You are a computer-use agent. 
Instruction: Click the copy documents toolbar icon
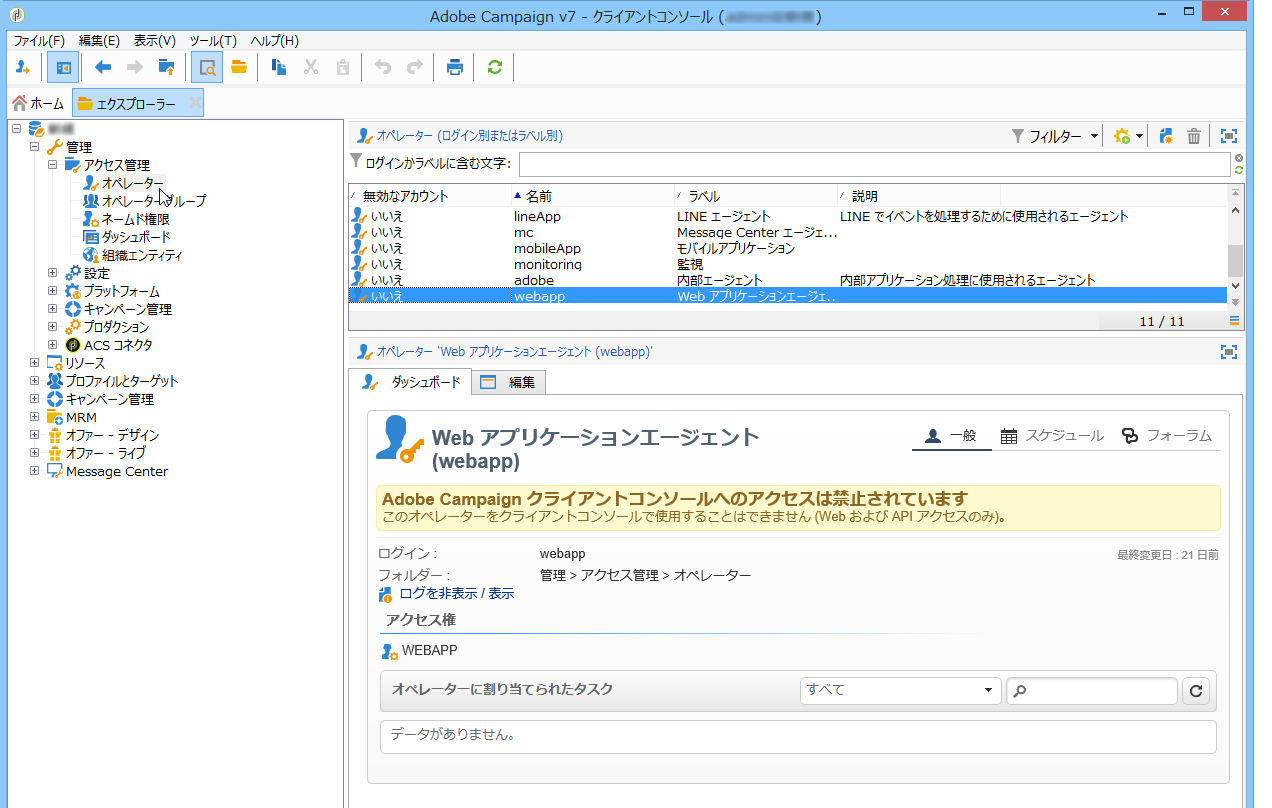[279, 68]
